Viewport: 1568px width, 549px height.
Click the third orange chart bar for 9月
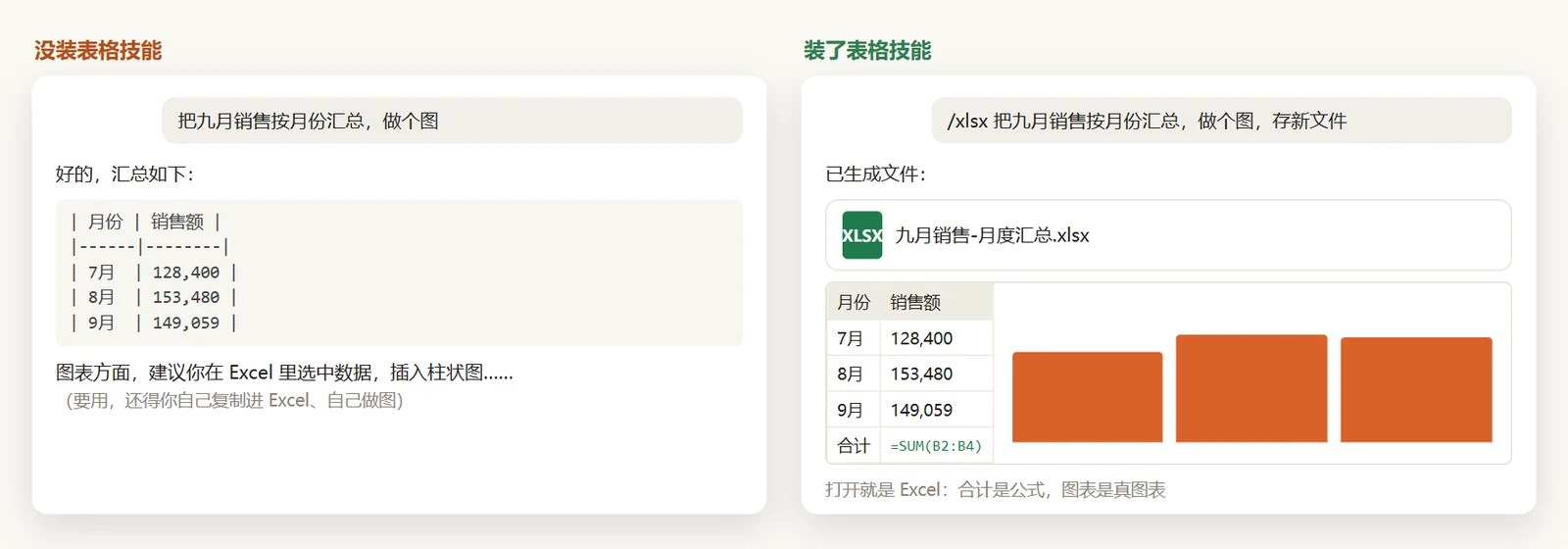(1416, 390)
